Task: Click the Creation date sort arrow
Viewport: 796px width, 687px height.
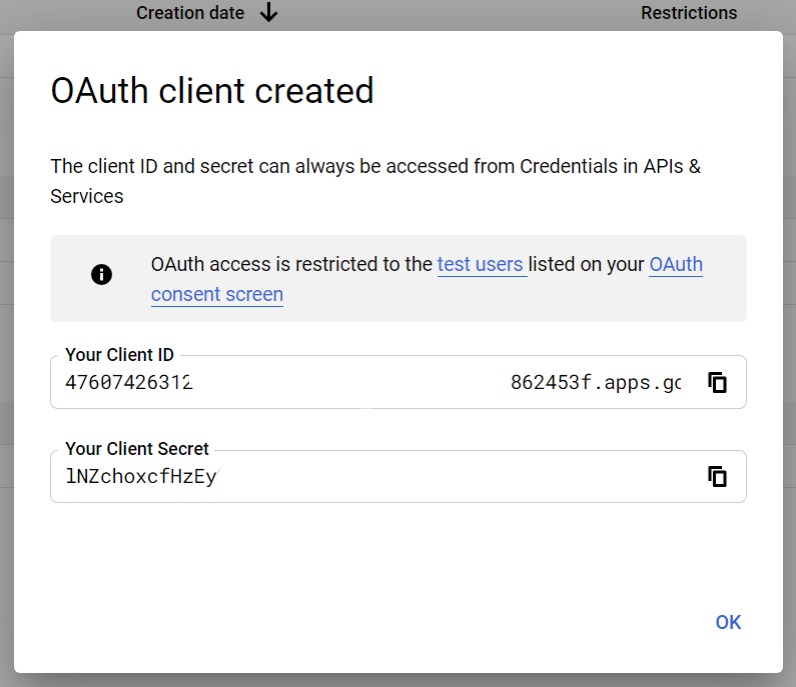Action: [269, 13]
